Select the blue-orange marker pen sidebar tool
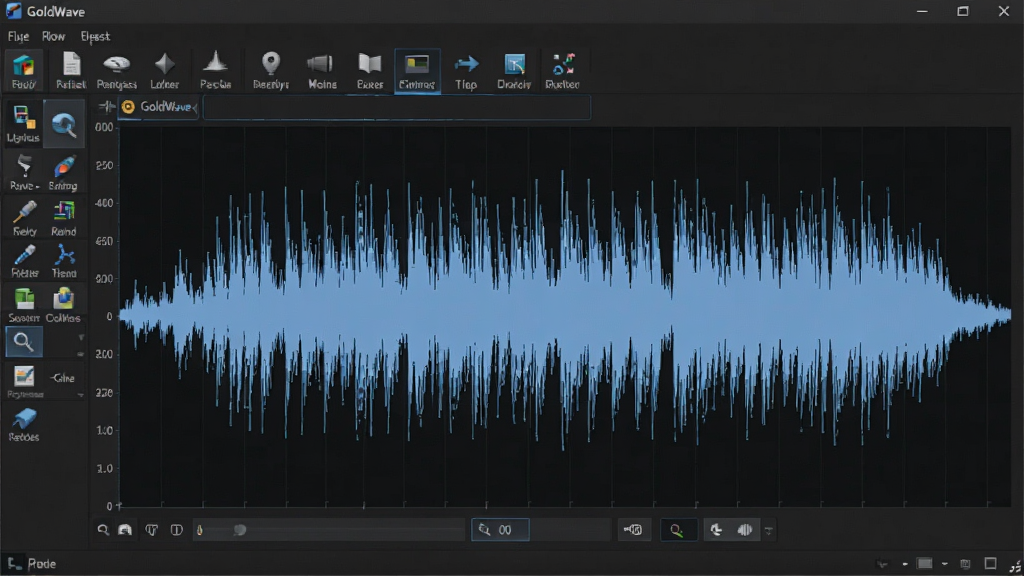 (65, 167)
